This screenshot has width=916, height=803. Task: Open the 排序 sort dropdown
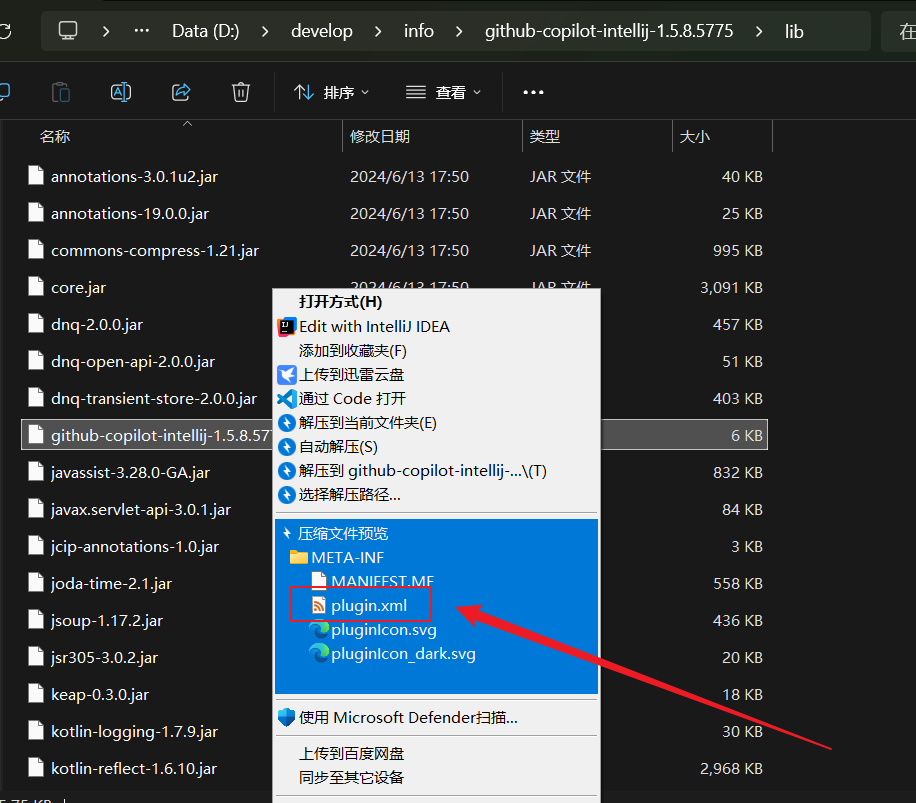coord(331,92)
